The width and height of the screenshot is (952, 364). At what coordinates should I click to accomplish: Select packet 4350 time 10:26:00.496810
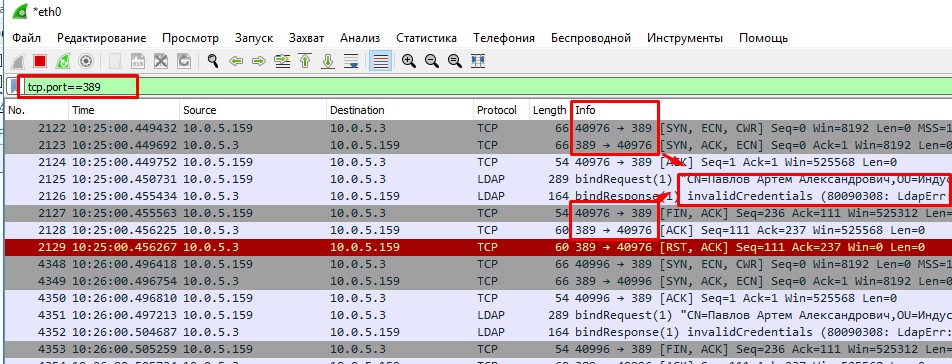(478, 298)
